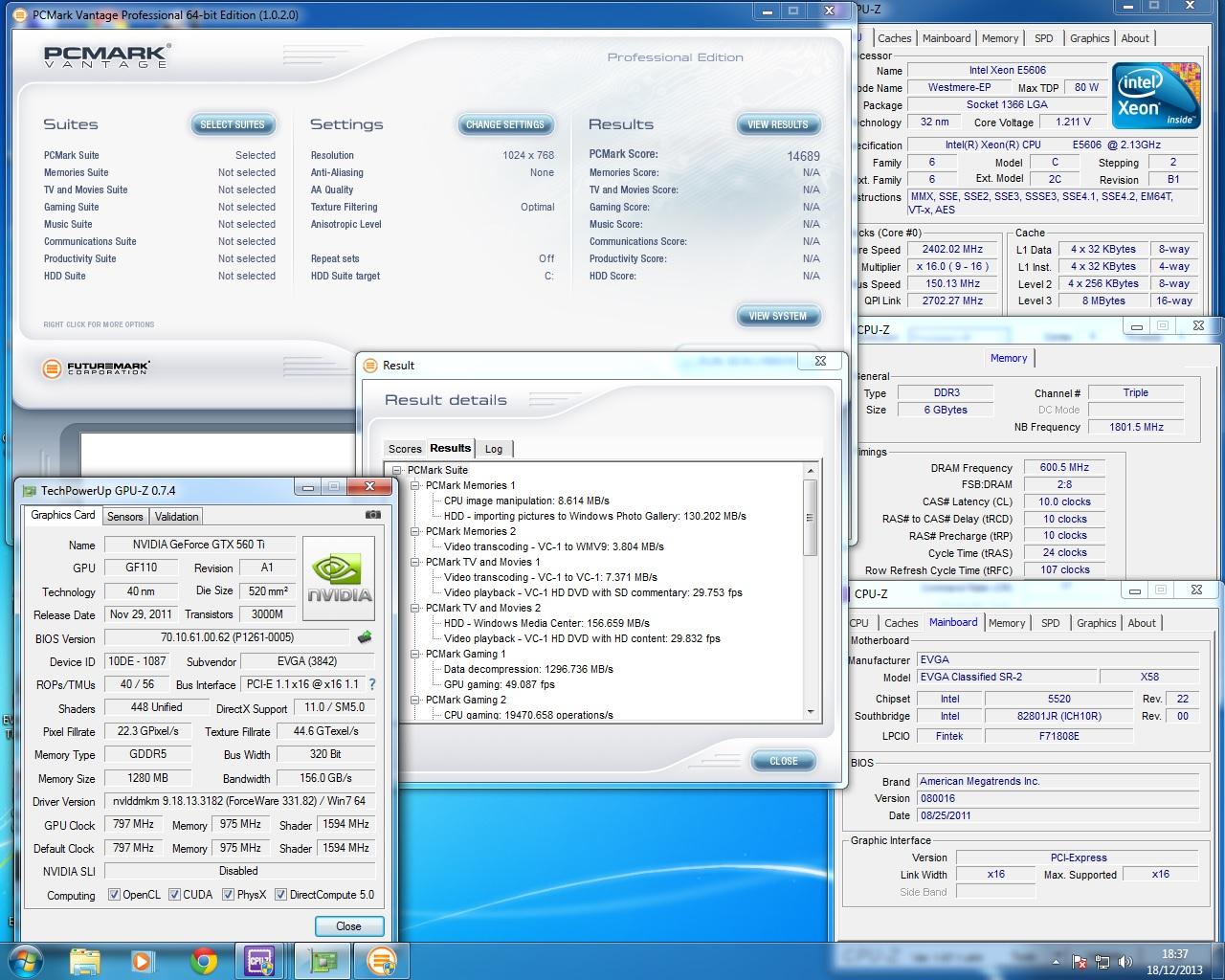The width and height of the screenshot is (1225, 980).
Task: Click the Intel Xeon logo in CPU-Z
Action: point(1156,95)
